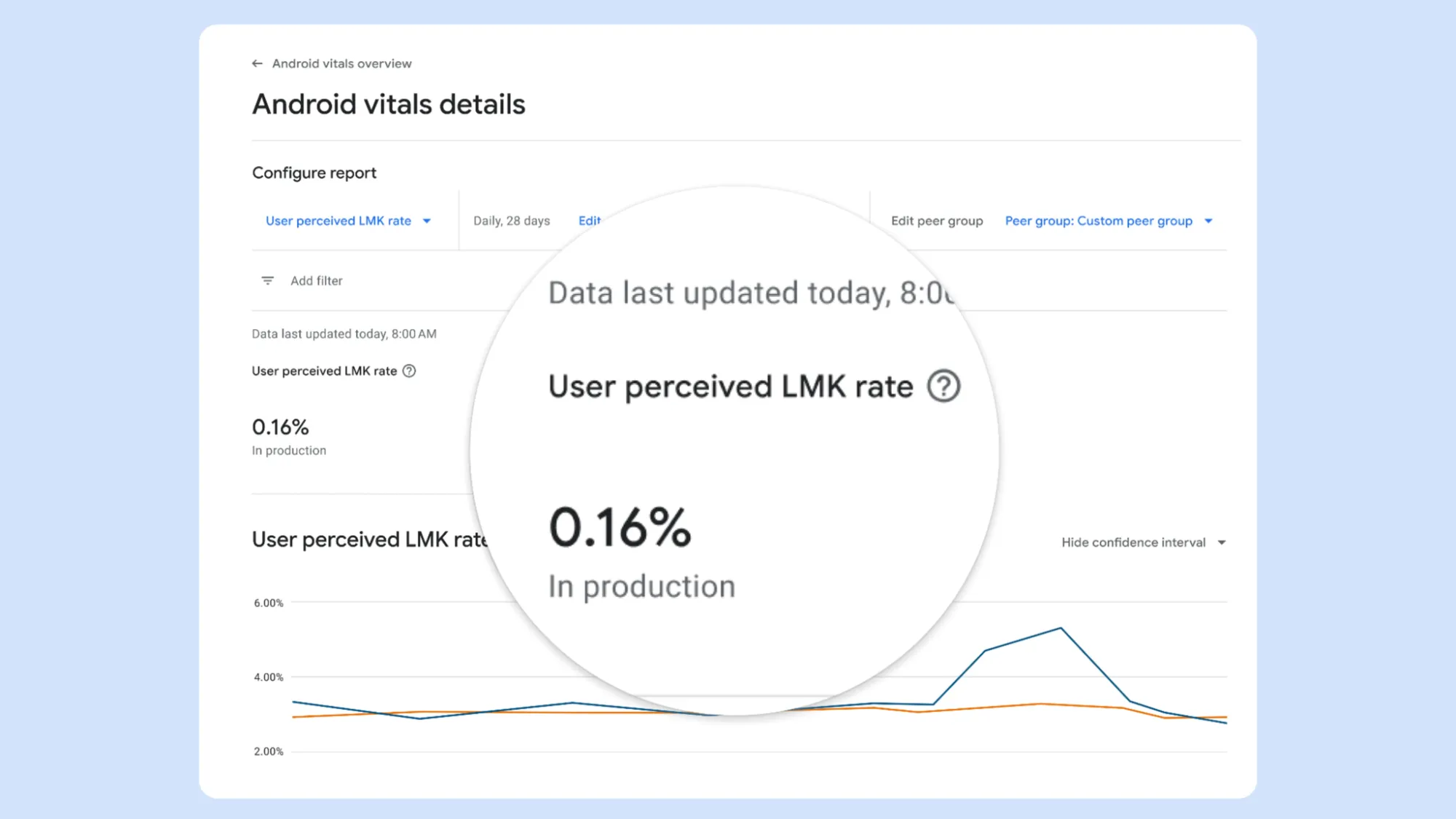The height and width of the screenshot is (819, 1456).
Task: Click the help icon beside User perceived LMK rate
Action: tap(409, 371)
